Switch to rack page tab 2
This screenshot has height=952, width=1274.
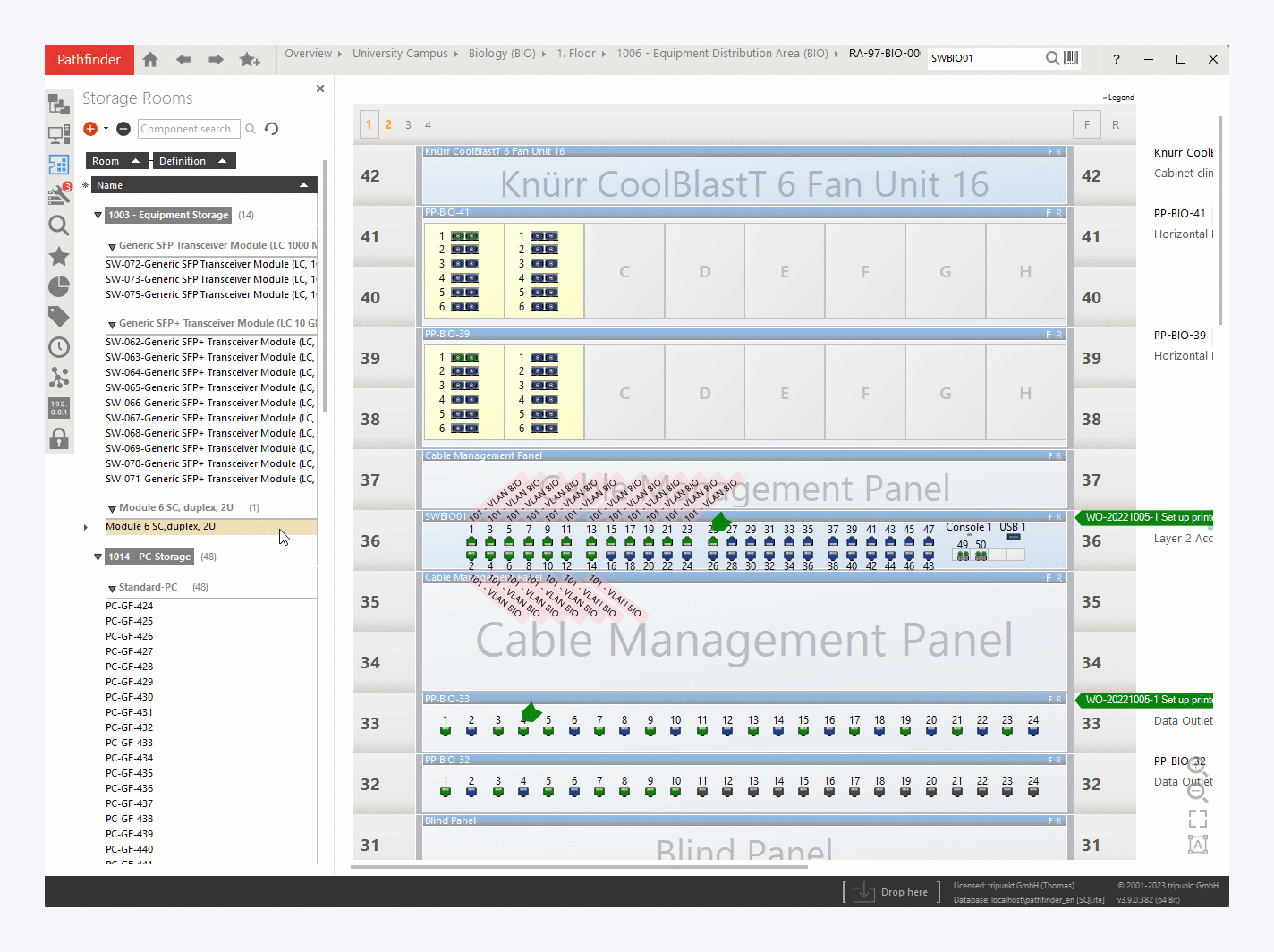[x=388, y=124]
